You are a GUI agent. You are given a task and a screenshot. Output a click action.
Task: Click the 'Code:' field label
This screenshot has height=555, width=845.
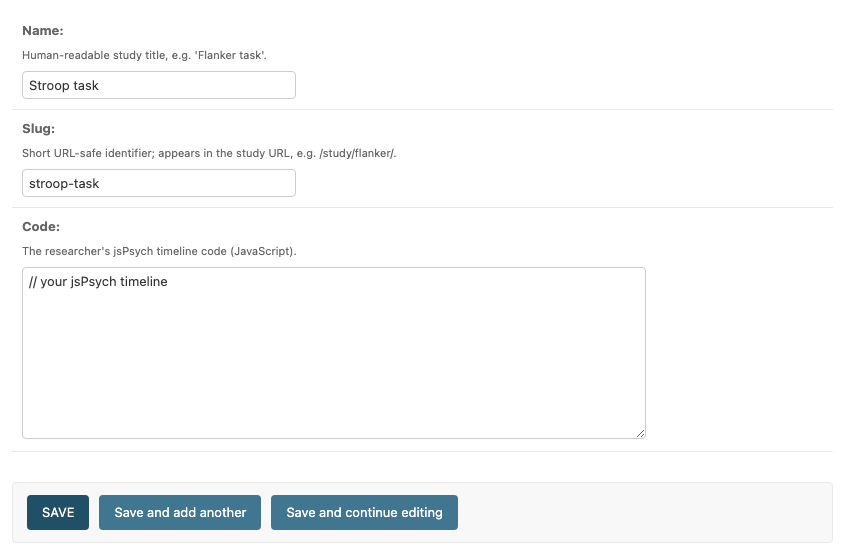click(x=41, y=227)
